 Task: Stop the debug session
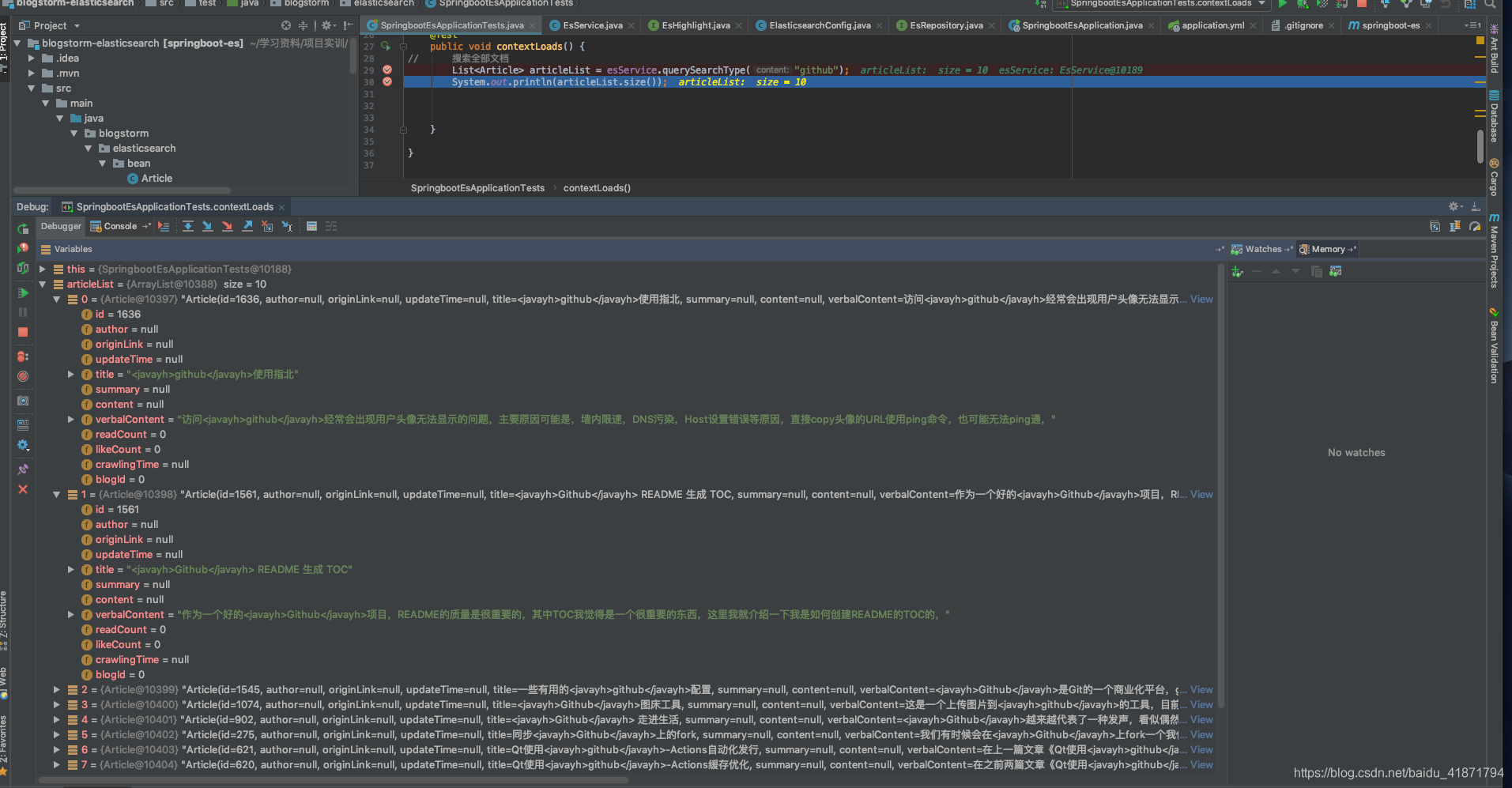click(x=23, y=332)
